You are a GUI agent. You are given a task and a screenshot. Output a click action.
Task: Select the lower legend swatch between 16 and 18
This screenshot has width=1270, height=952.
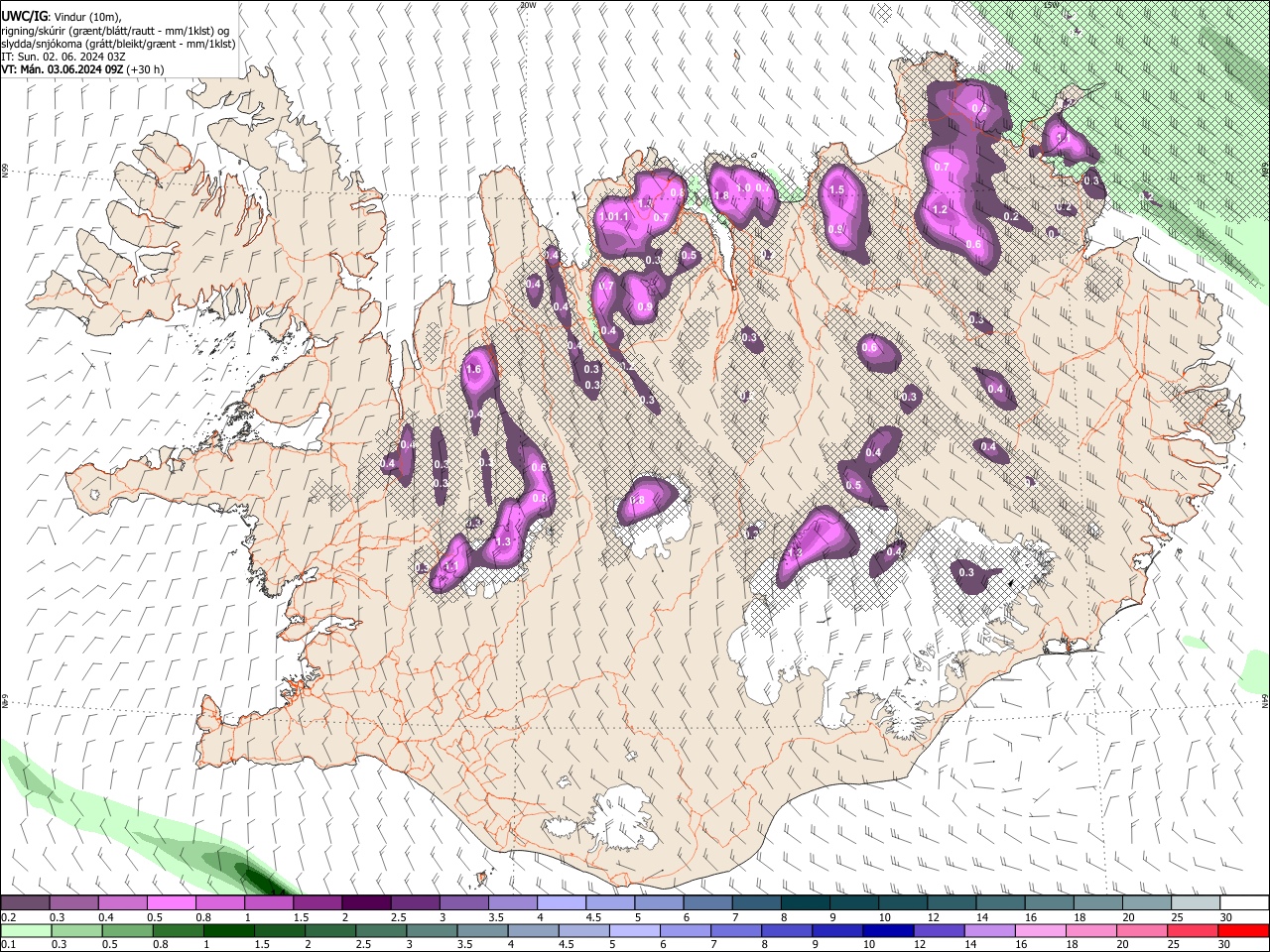tap(1041, 930)
